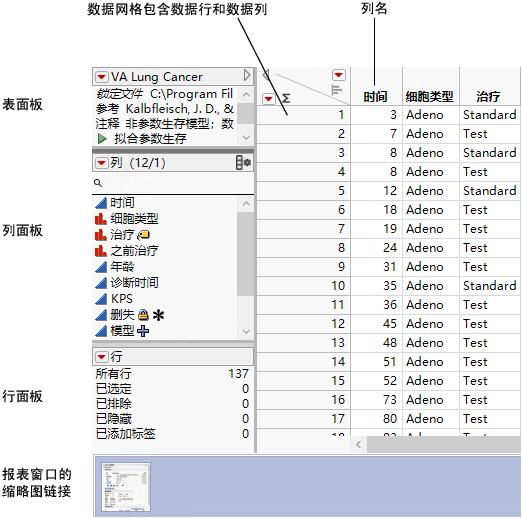Click the 注释 table property line
This screenshot has height=519, width=523.
pyautogui.click(x=164, y=124)
